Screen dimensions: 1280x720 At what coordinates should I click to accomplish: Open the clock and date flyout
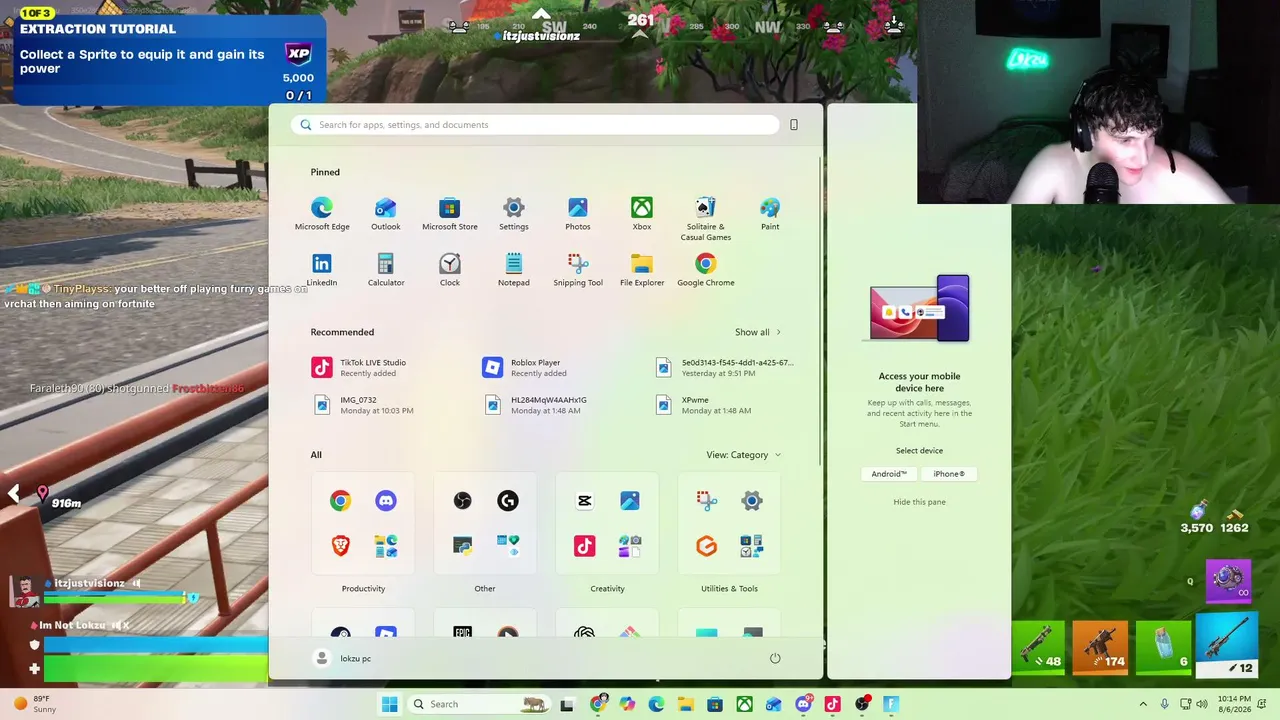click(1232, 704)
